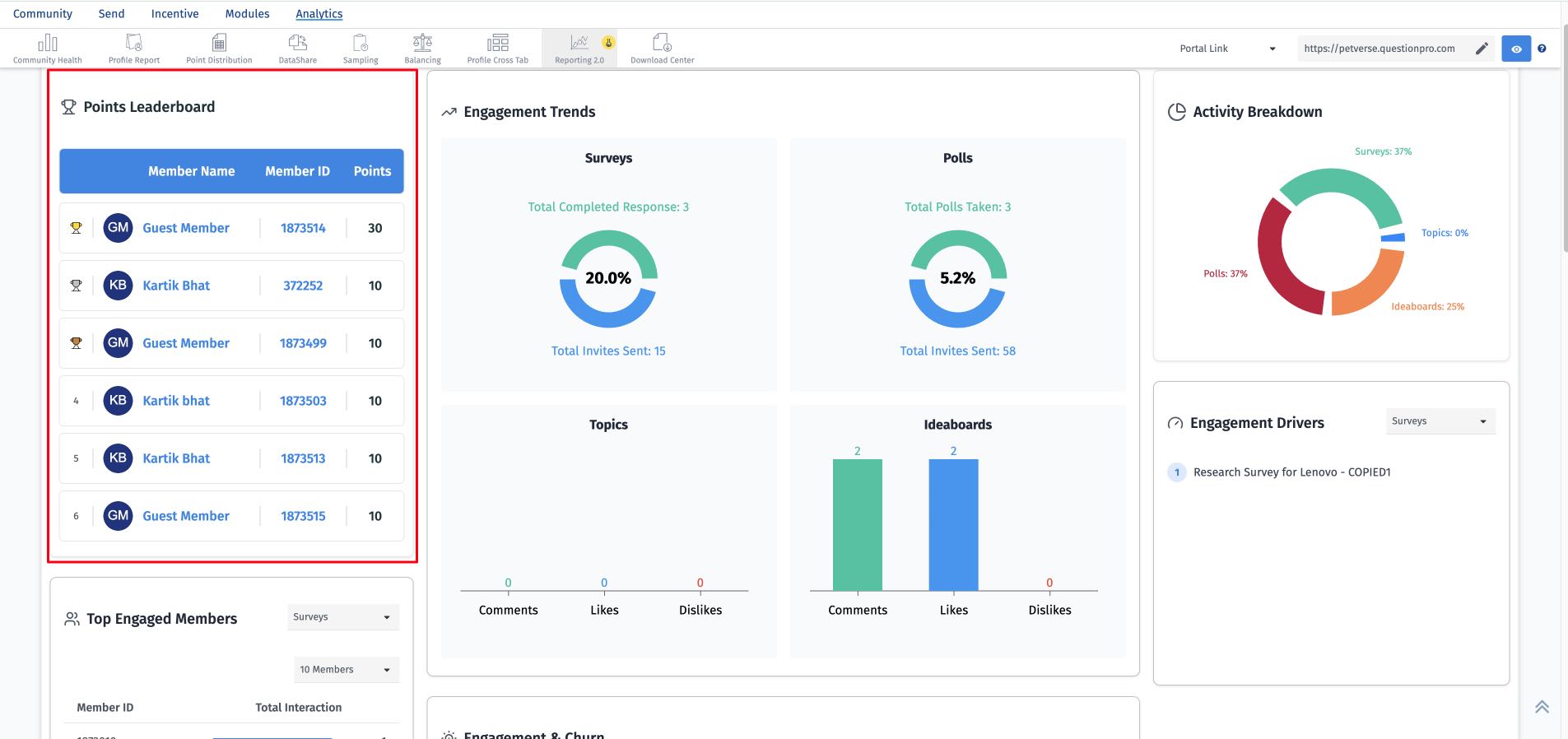Image resolution: width=1568 pixels, height=739 pixels.
Task: Open the DataShare tool
Action: 298,49
